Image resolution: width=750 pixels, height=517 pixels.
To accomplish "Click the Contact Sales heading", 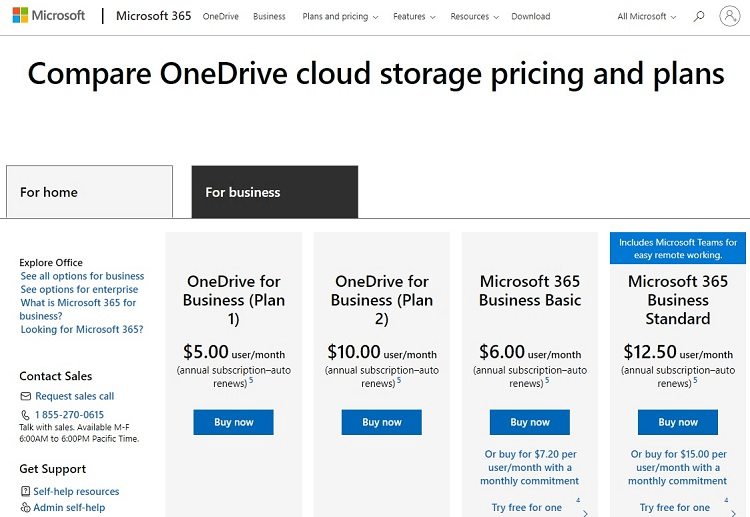I will point(55,376).
